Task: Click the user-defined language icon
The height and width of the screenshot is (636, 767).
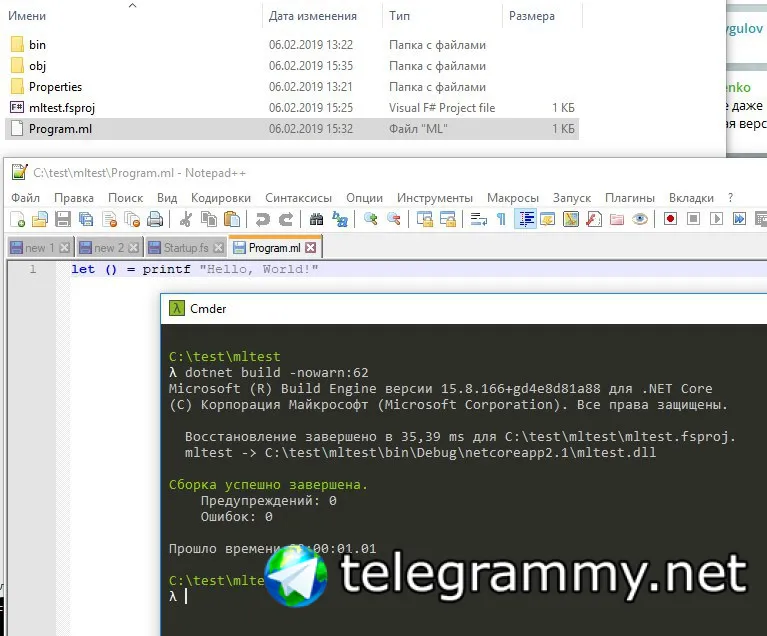Action: click(547, 219)
